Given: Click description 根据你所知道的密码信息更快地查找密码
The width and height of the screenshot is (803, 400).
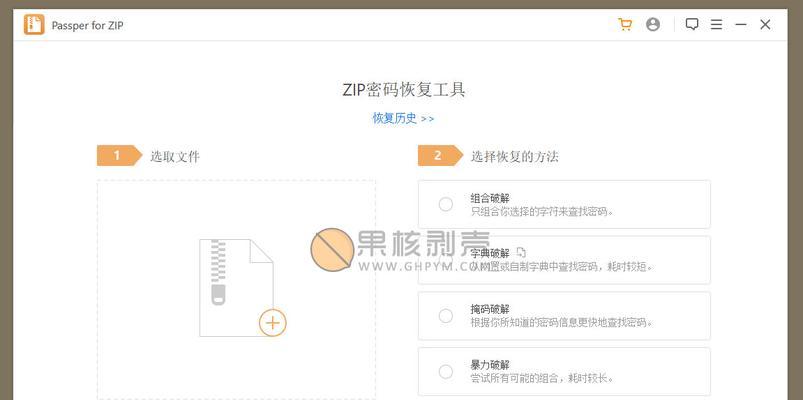Looking at the screenshot, I should tap(562, 323).
